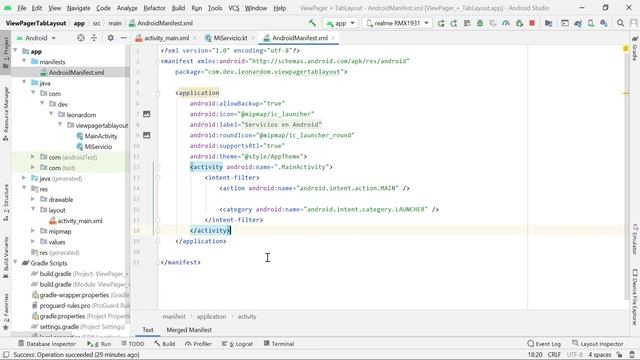Click the yellow inspection warning indicator

[626, 49]
